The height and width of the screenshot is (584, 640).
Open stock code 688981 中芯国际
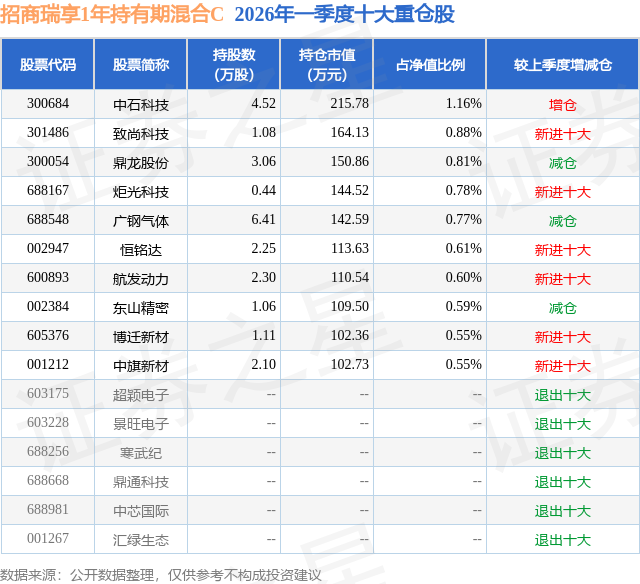click(48, 510)
